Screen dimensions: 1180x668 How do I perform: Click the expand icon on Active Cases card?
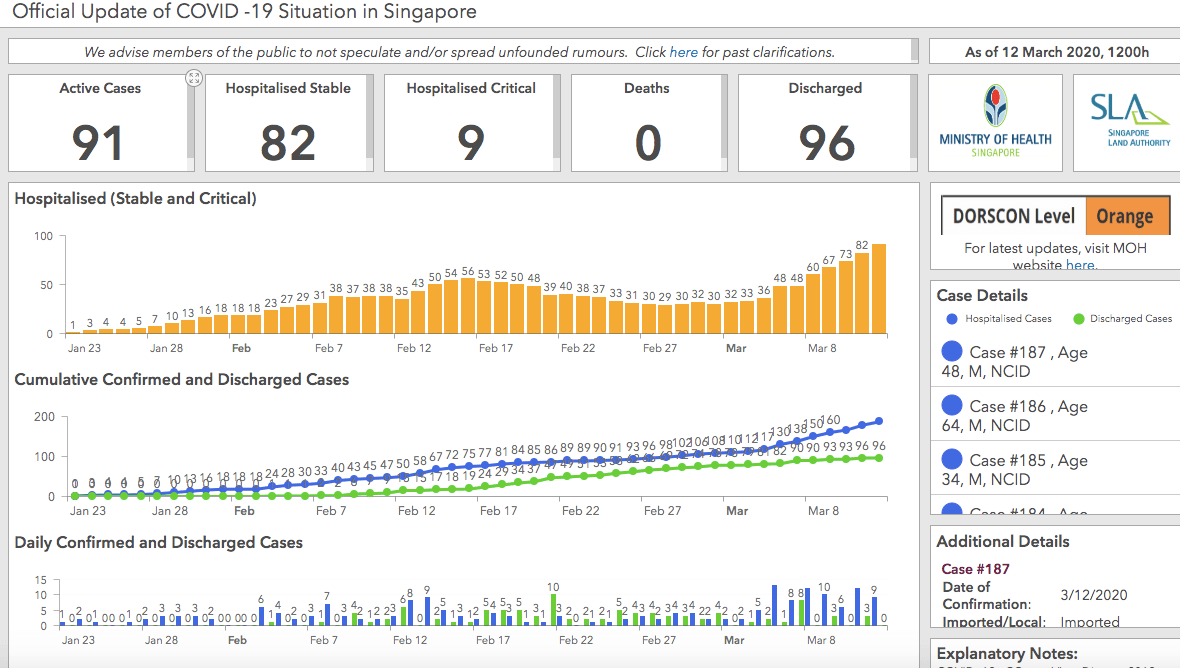194,79
